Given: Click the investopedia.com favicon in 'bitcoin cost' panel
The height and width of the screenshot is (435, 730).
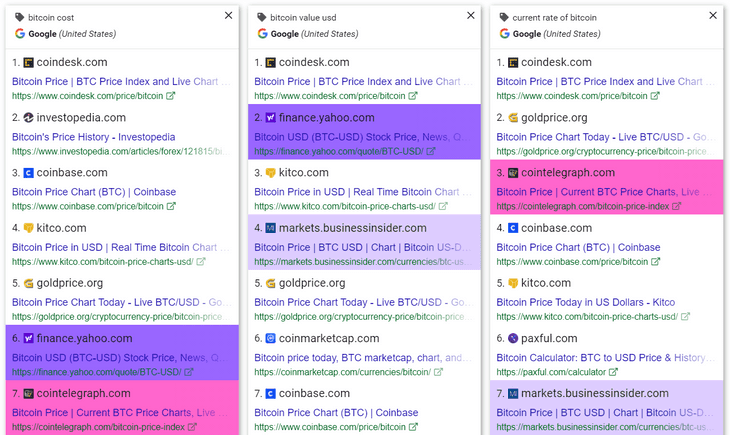Looking at the screenshot, I should (x=28, y=117).
